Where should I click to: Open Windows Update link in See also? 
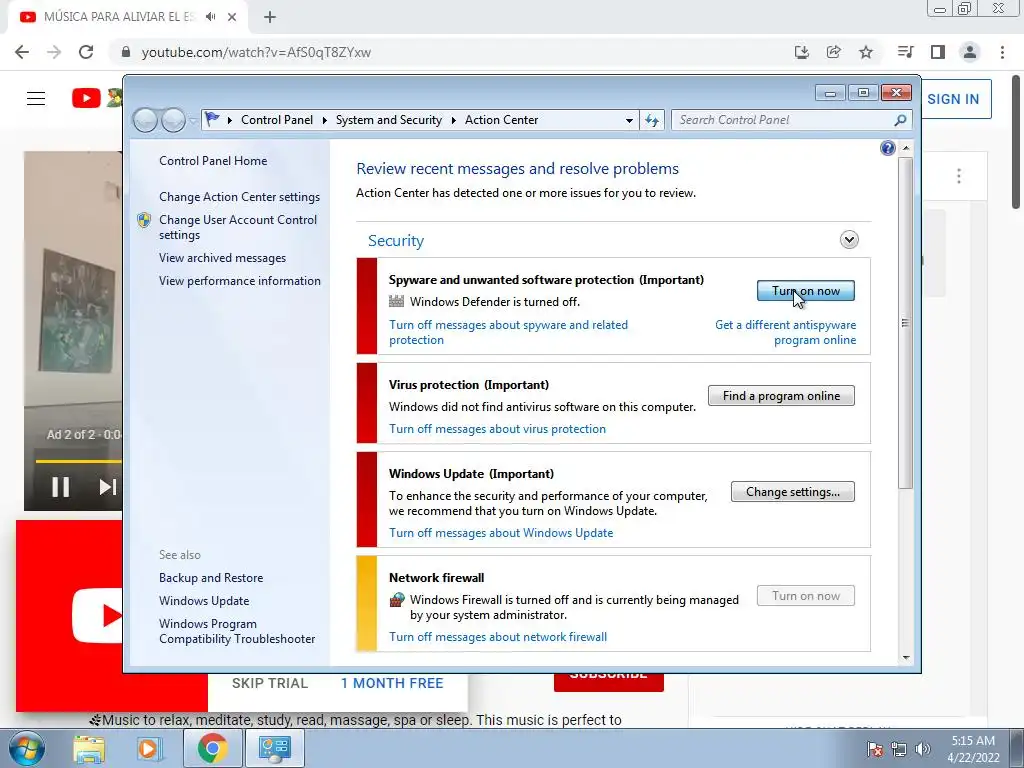click(204, 601)
